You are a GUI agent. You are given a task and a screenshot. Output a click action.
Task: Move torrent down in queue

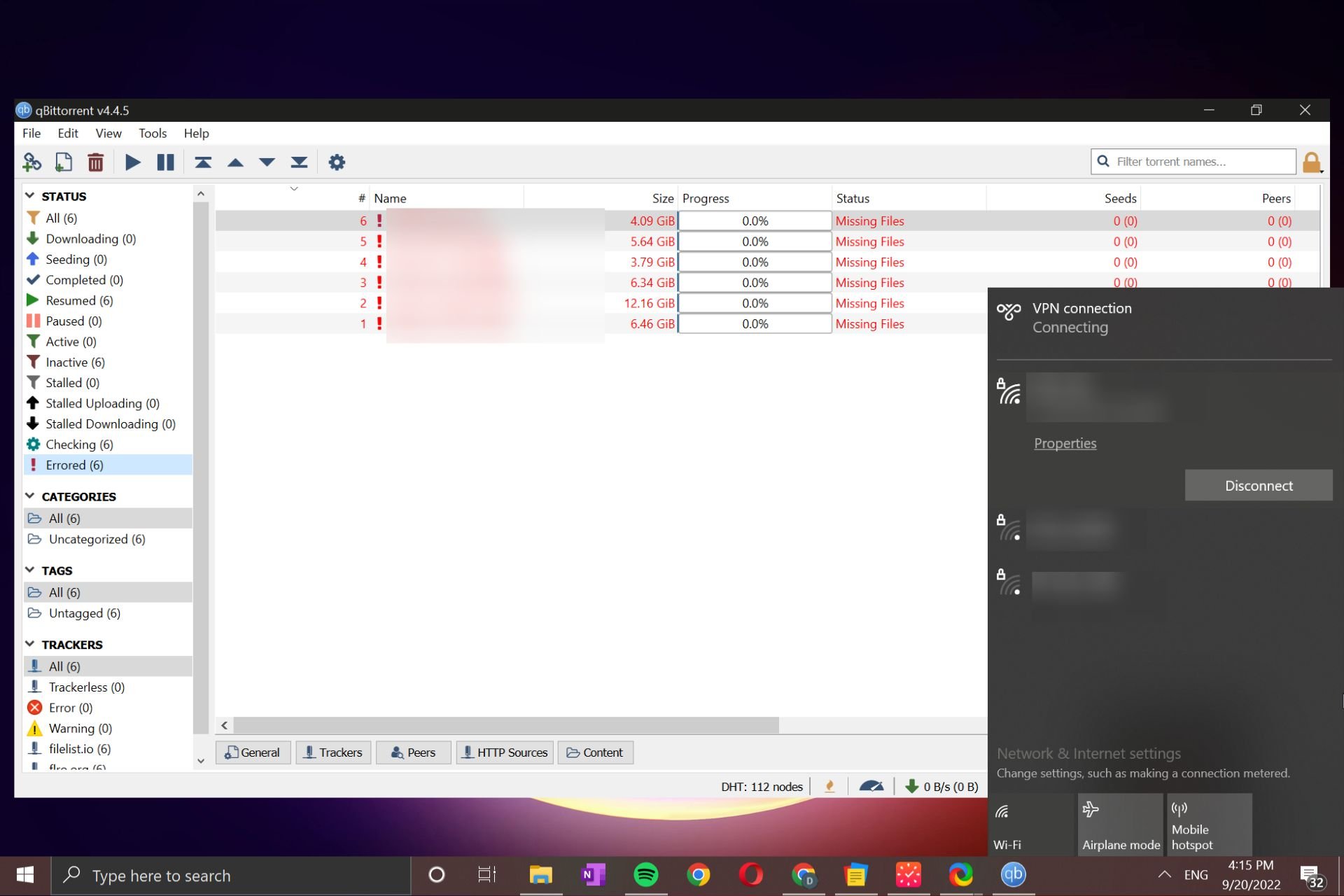[x=267, y=162]
